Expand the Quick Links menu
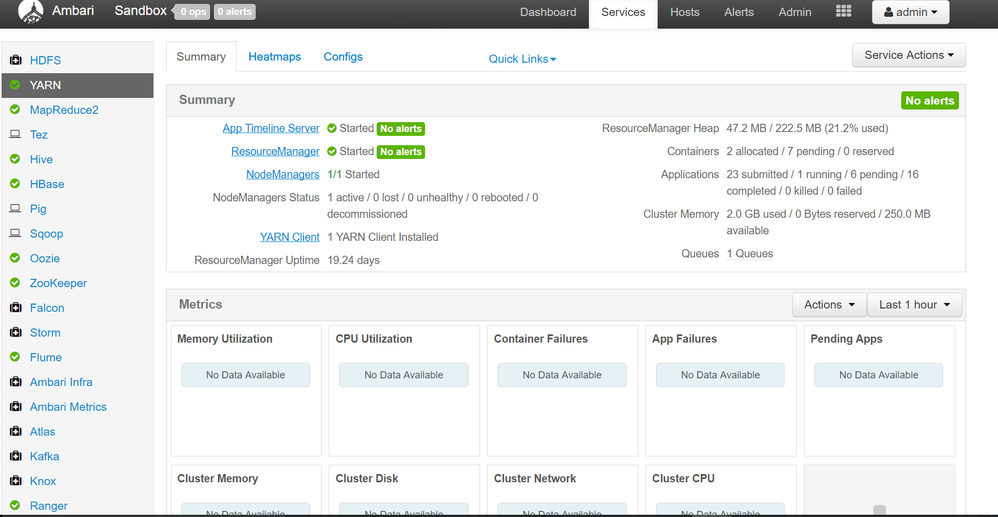This screenshot has height=517, width=998. (x=522, y=59)
